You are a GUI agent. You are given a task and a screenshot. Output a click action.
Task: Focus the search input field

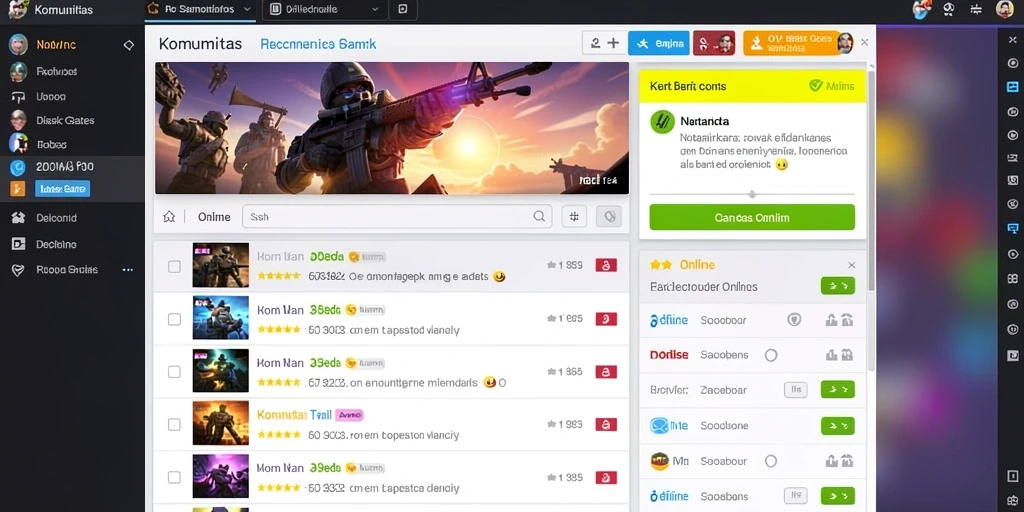click(397, 216)
